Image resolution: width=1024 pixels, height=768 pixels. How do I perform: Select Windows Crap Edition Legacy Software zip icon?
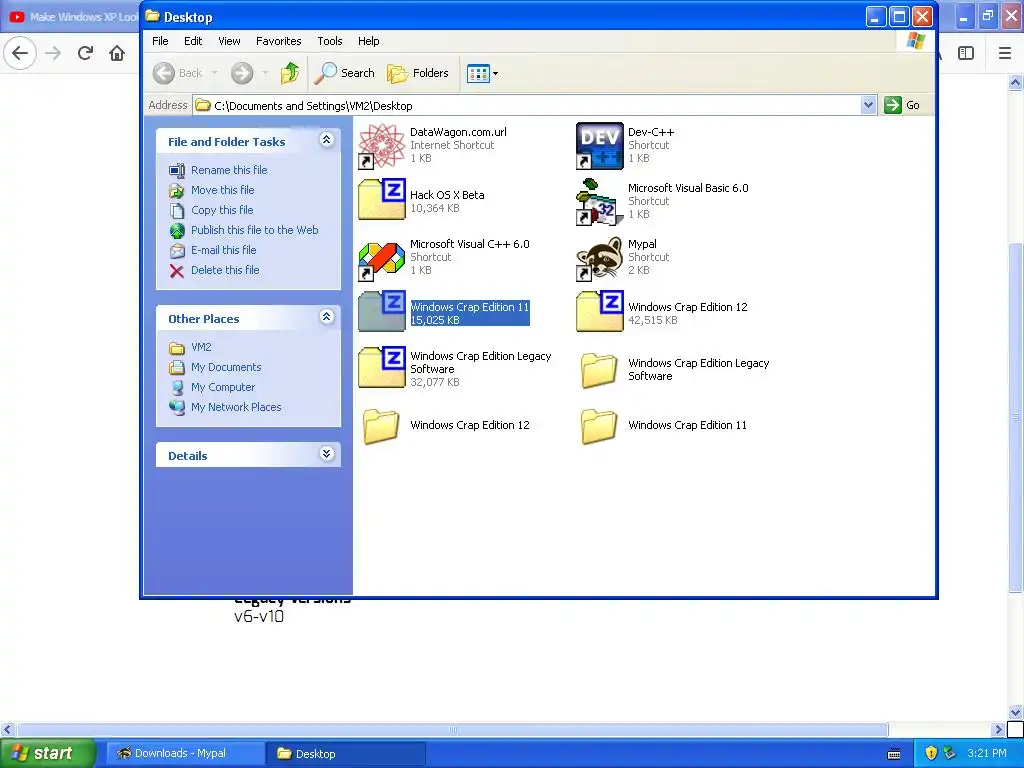point(381,367)
